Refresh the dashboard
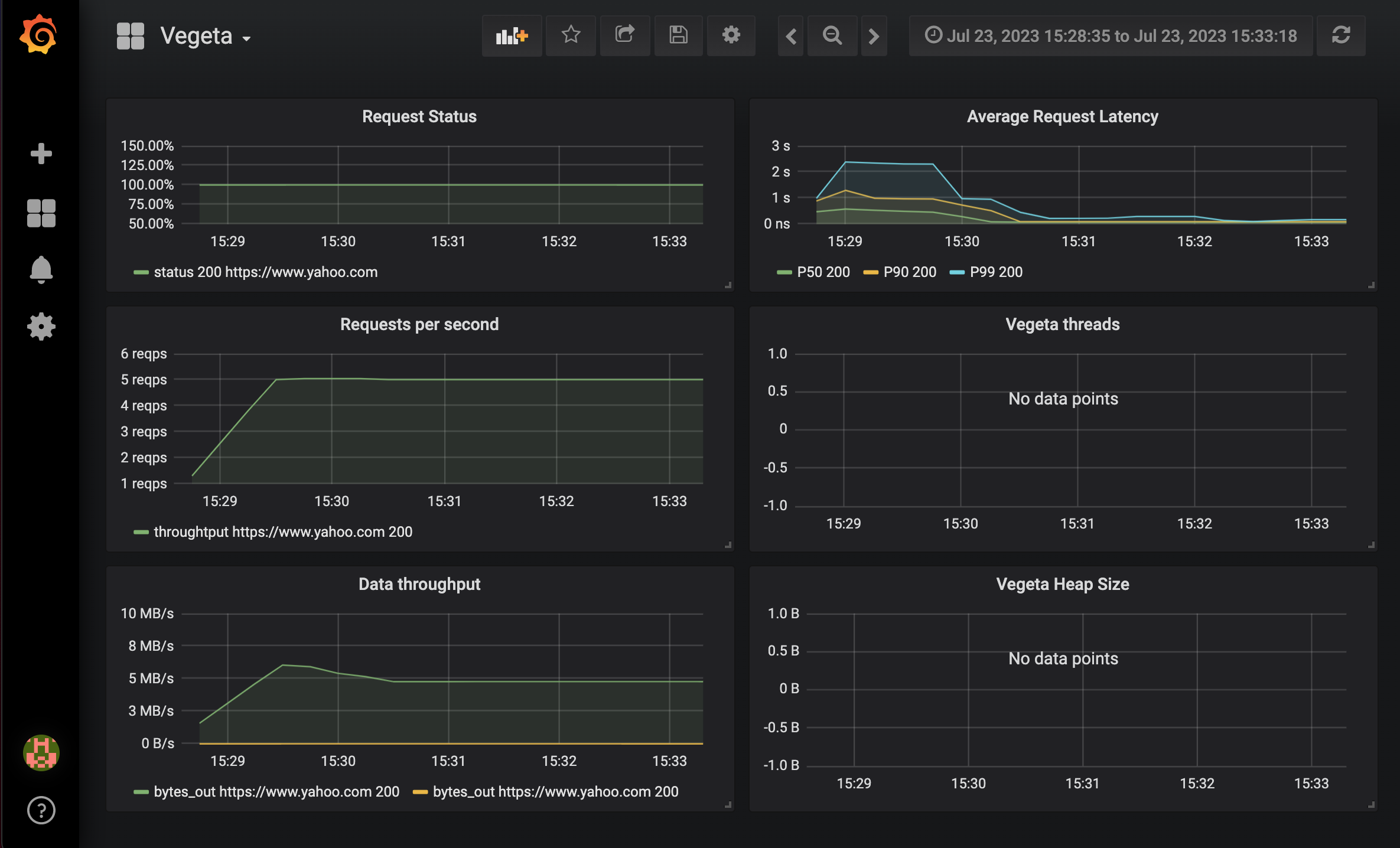1400x848 pixels. point(1341,35)
